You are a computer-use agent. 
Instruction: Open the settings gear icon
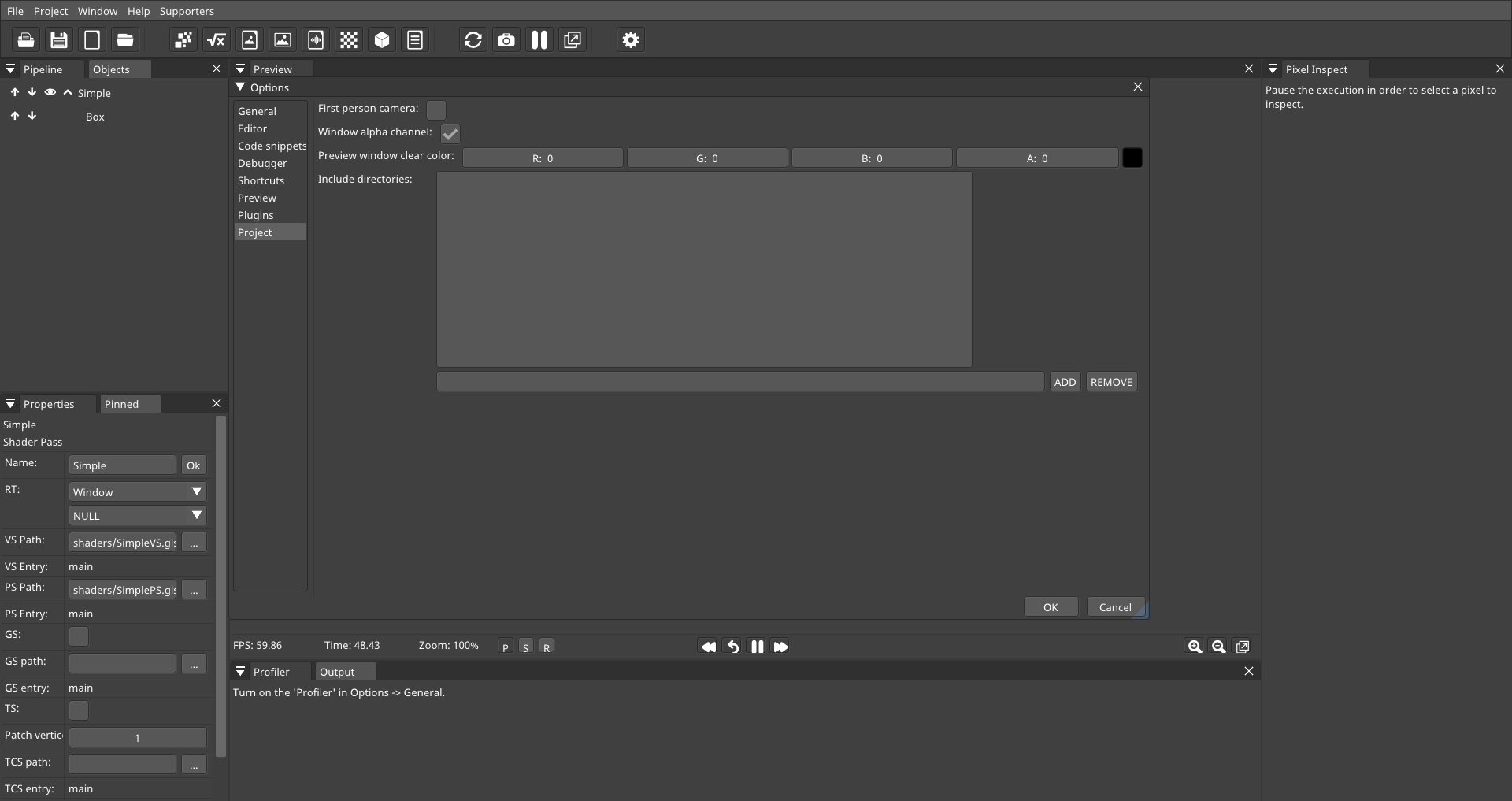[630, 39]
